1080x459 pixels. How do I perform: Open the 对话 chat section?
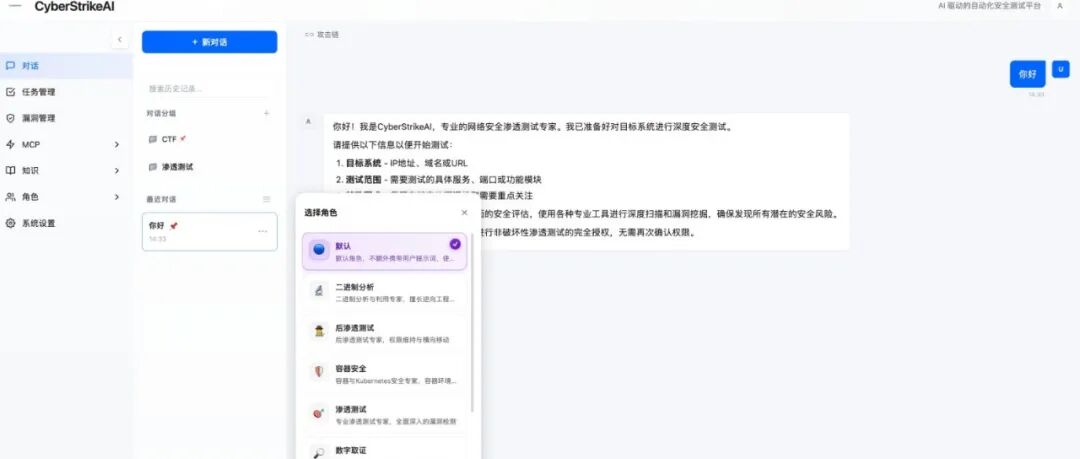[x=66, y=66]
